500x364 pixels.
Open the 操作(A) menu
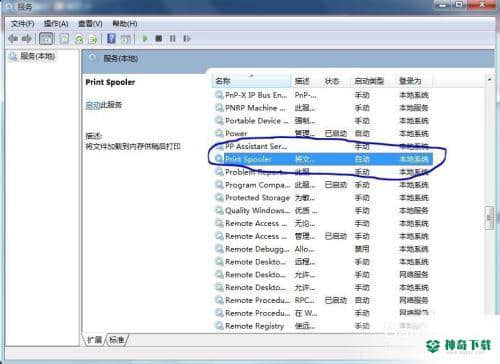click(56, 24)
